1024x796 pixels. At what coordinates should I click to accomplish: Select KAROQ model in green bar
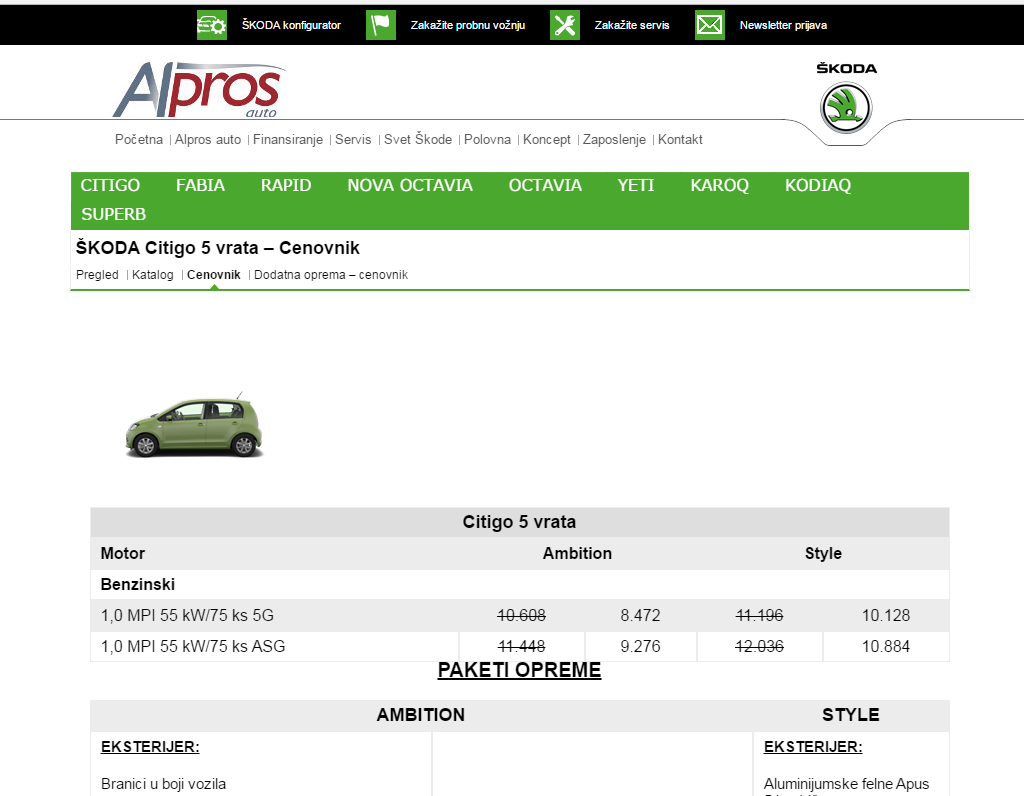point(720,185)
